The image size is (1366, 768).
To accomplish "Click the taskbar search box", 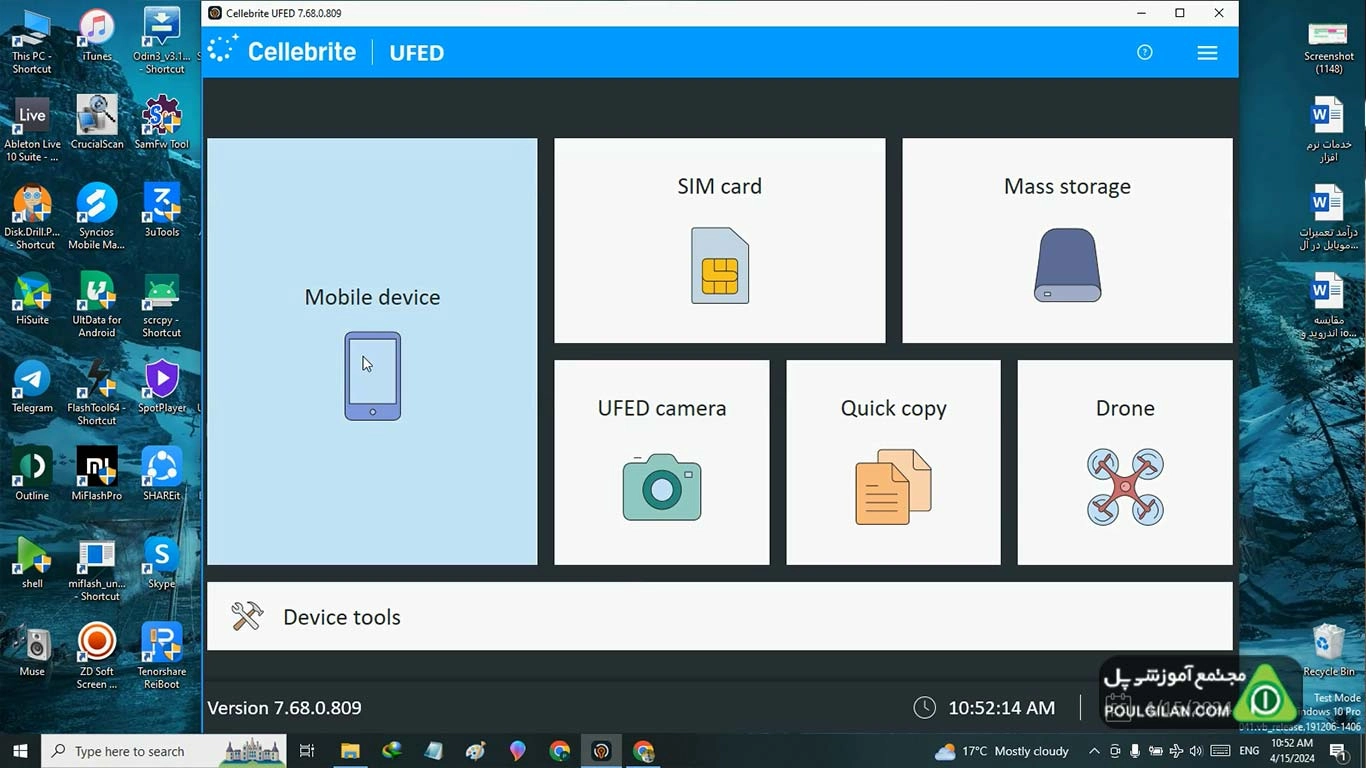I will point(163,751).
